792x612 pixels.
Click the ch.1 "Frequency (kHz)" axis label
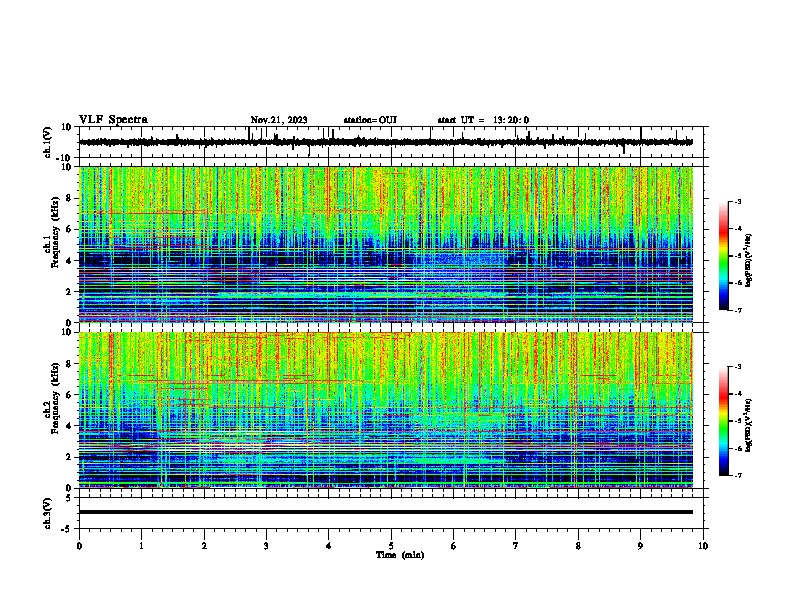point(55,232)
